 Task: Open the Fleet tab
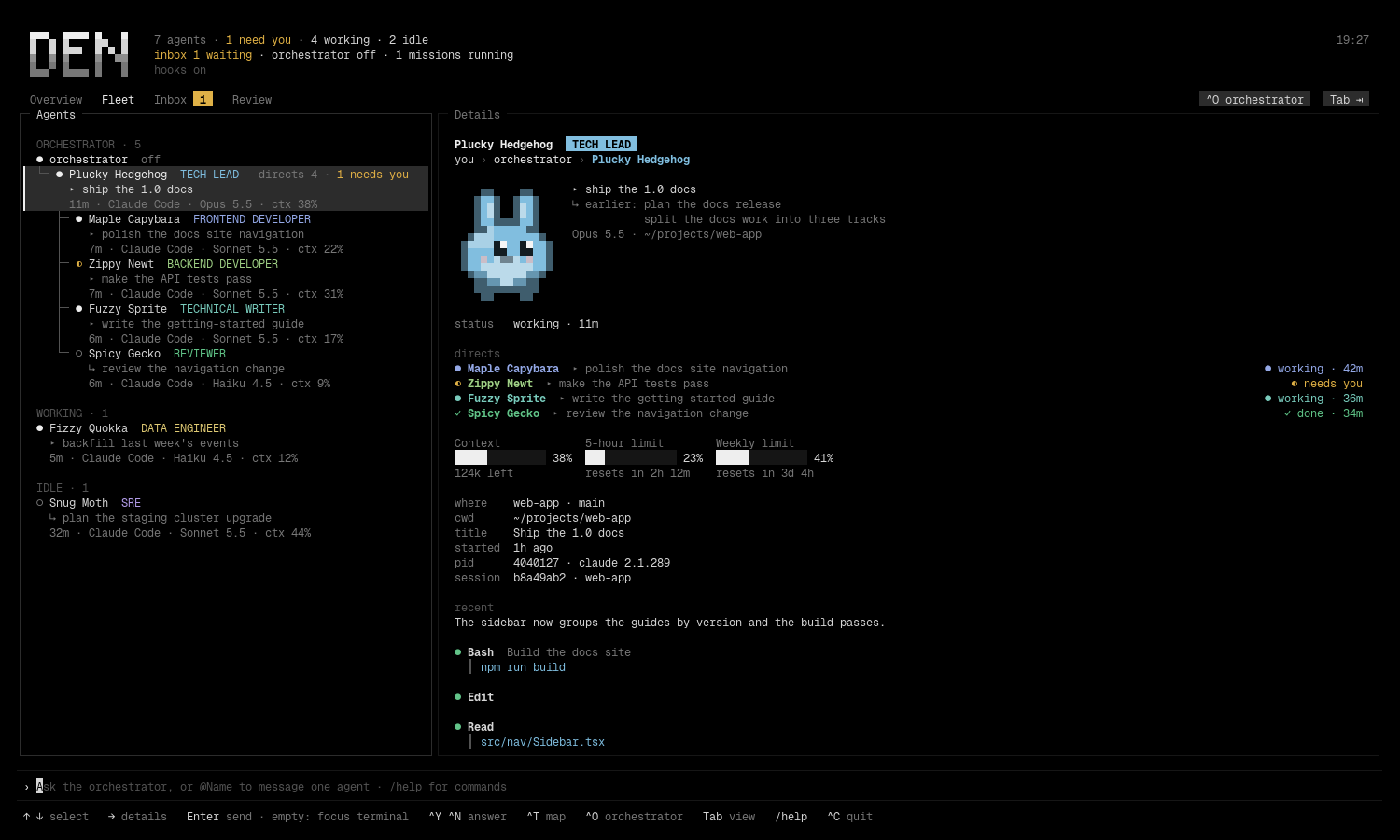[118, 100]
